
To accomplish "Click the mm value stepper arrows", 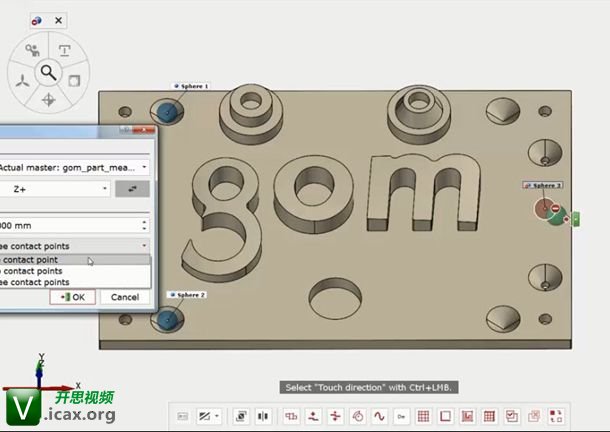I will [x=145, y=225].
